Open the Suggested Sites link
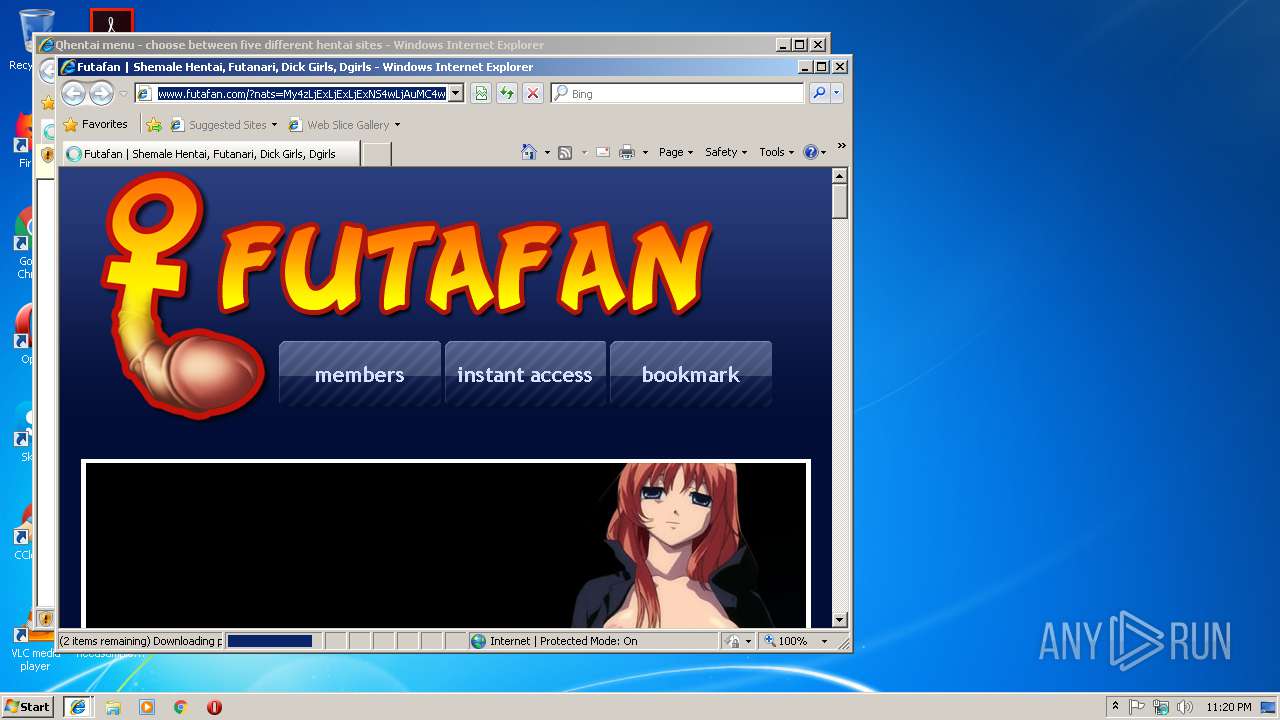The height and width of the screenshot is (720, 1280). (x=224, y=125)
